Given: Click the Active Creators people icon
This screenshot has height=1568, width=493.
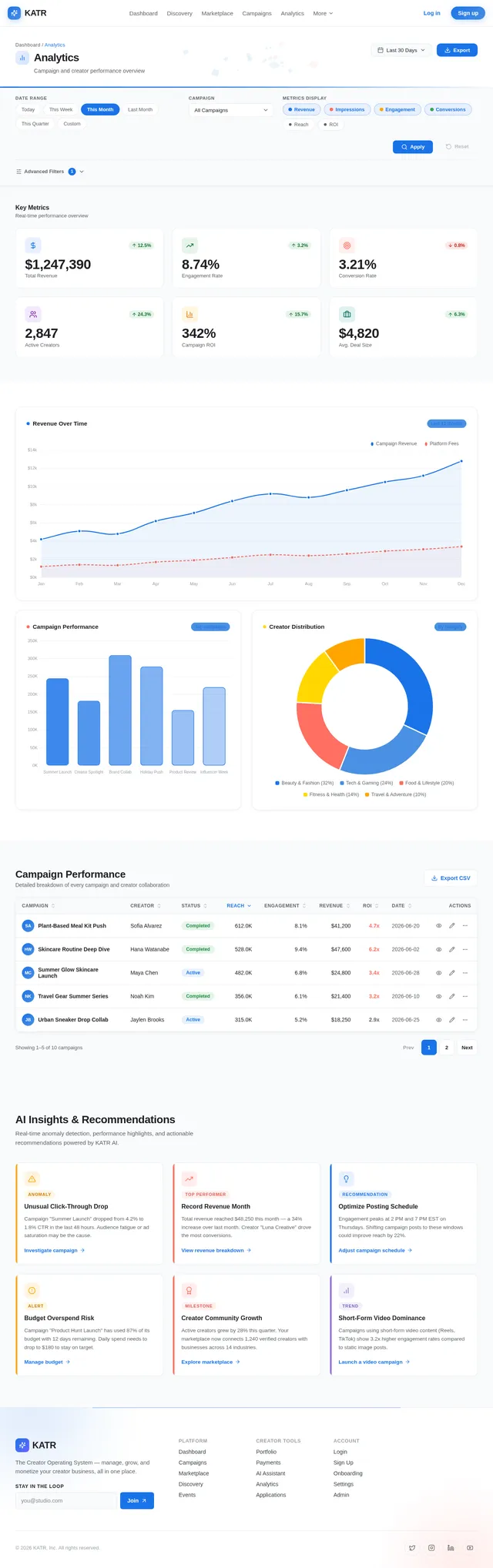Looking at the screenshot, I should click(x=33, y=314).
